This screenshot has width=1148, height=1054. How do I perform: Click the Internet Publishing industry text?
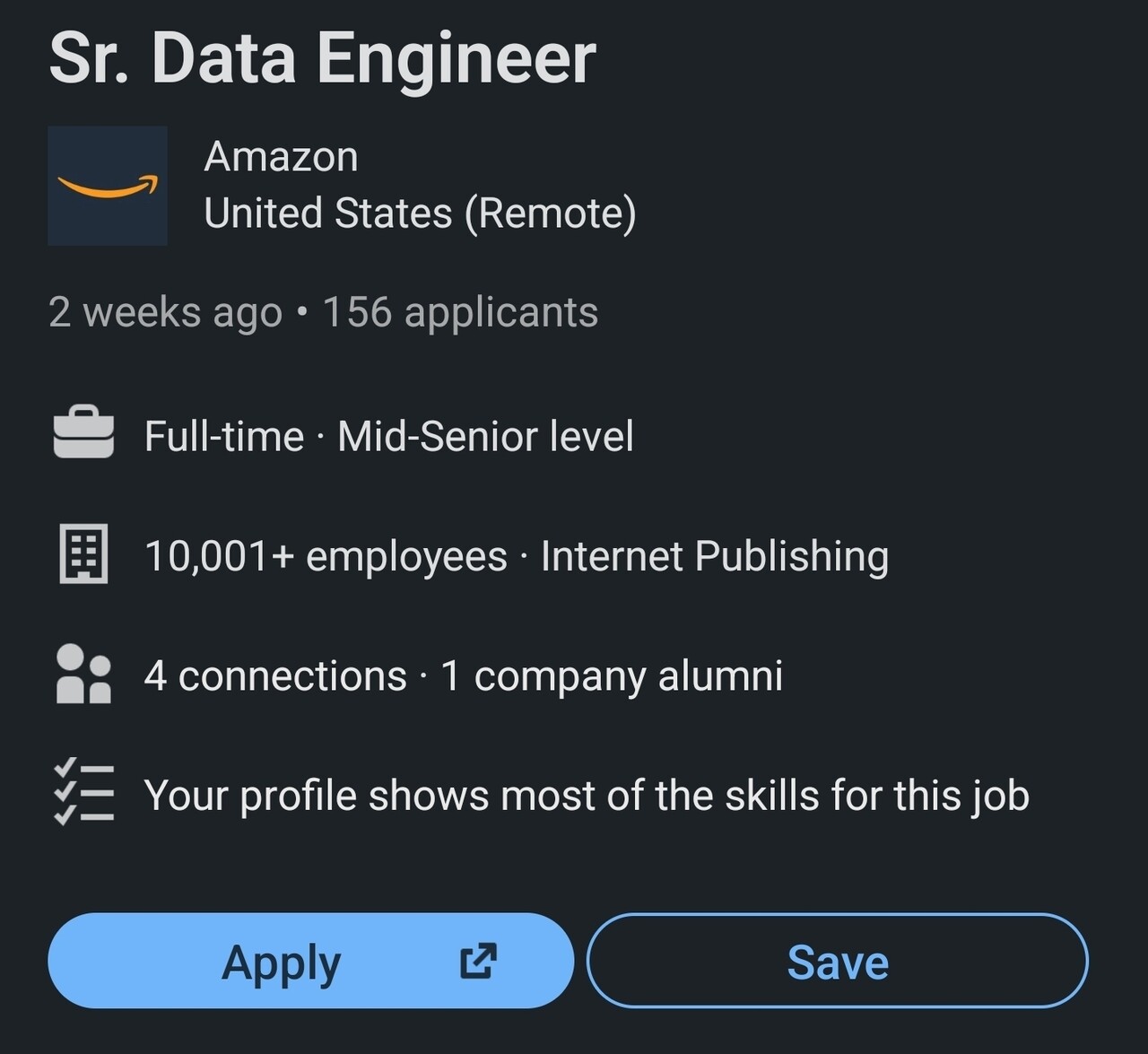715,556
